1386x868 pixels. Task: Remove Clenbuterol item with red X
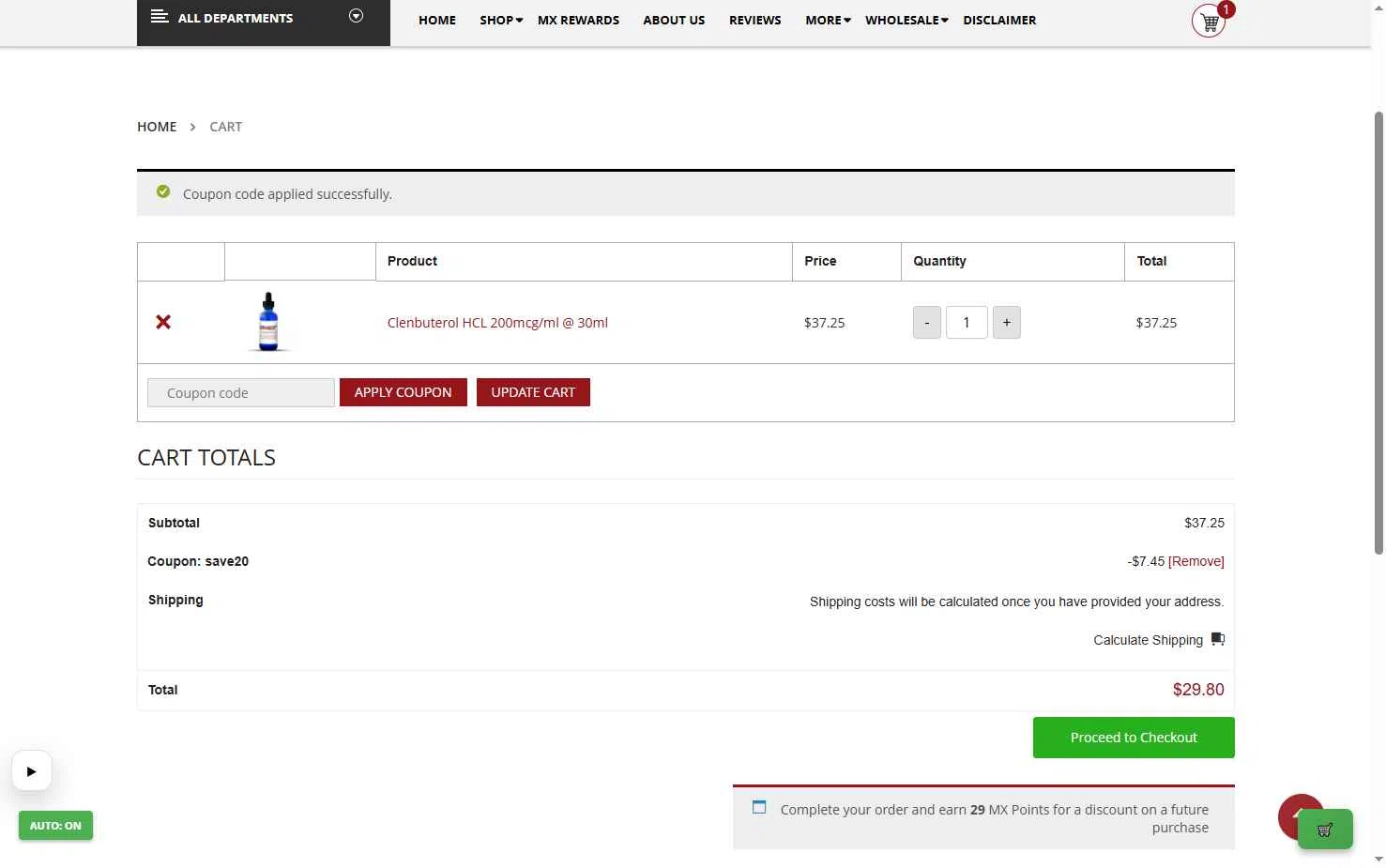(x=163, y=322)
